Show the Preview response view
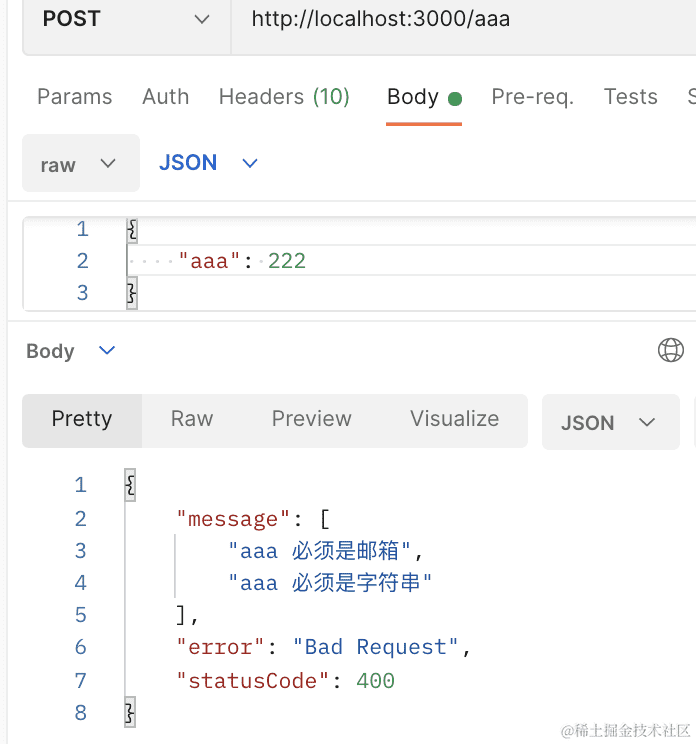This screenshot has width=696, height=744. [x=311, y=419]
